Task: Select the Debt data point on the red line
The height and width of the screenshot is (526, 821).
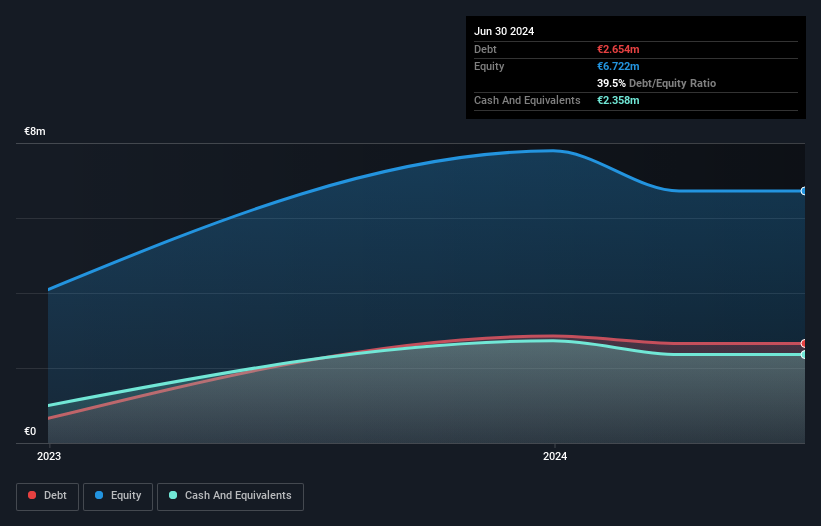Action: tap(804, 343)
